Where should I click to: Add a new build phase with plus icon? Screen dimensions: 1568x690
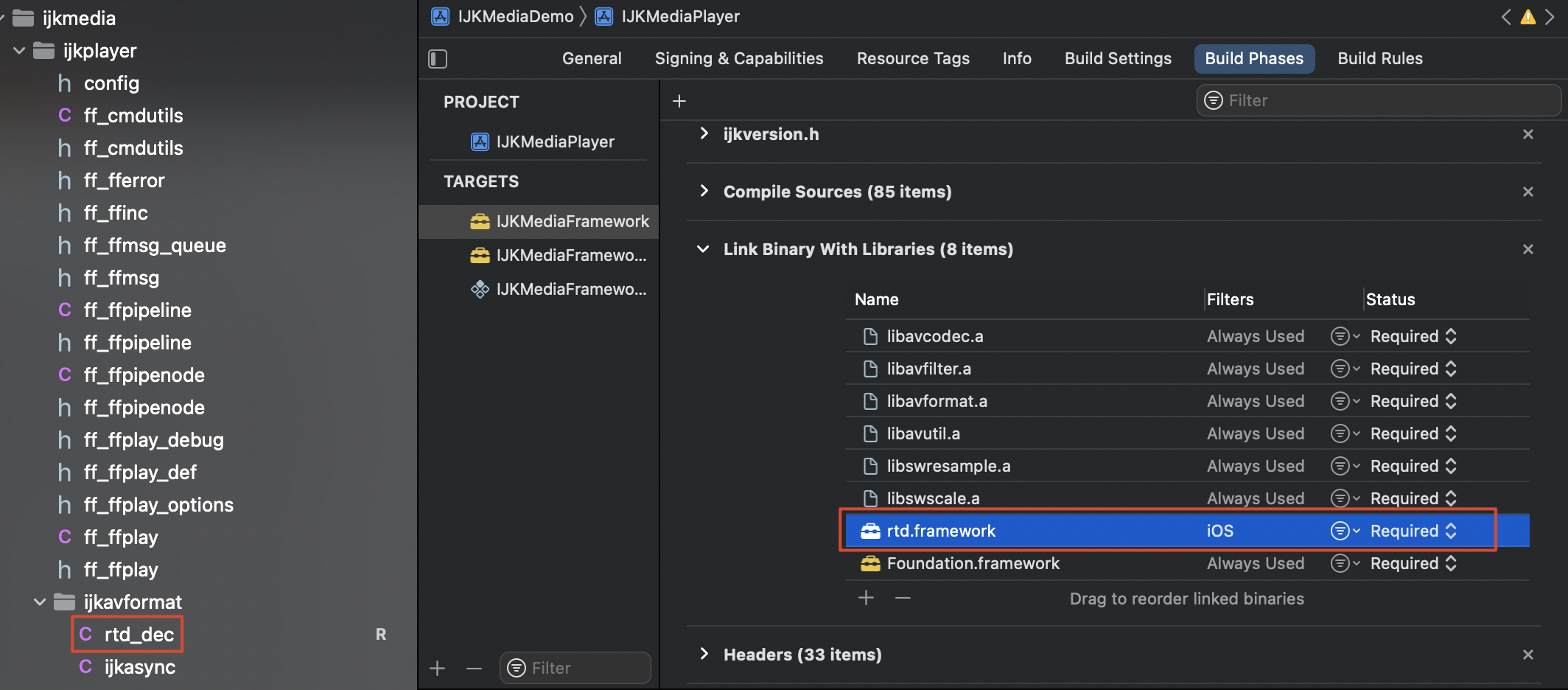pyautogui.click(x=679, y=101)
